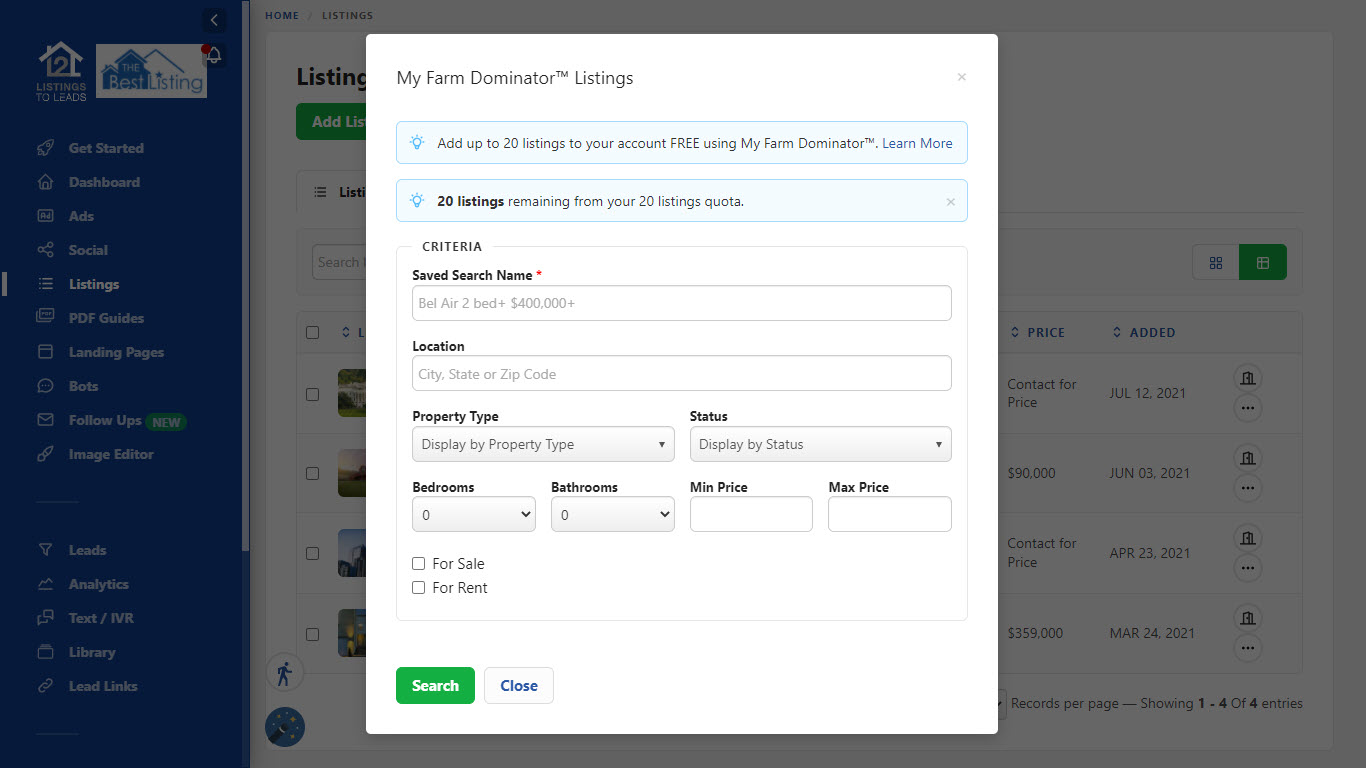Viewport: 1366px width, 768px height.
Task: Click the green Search button
Action: pos(435,686)
